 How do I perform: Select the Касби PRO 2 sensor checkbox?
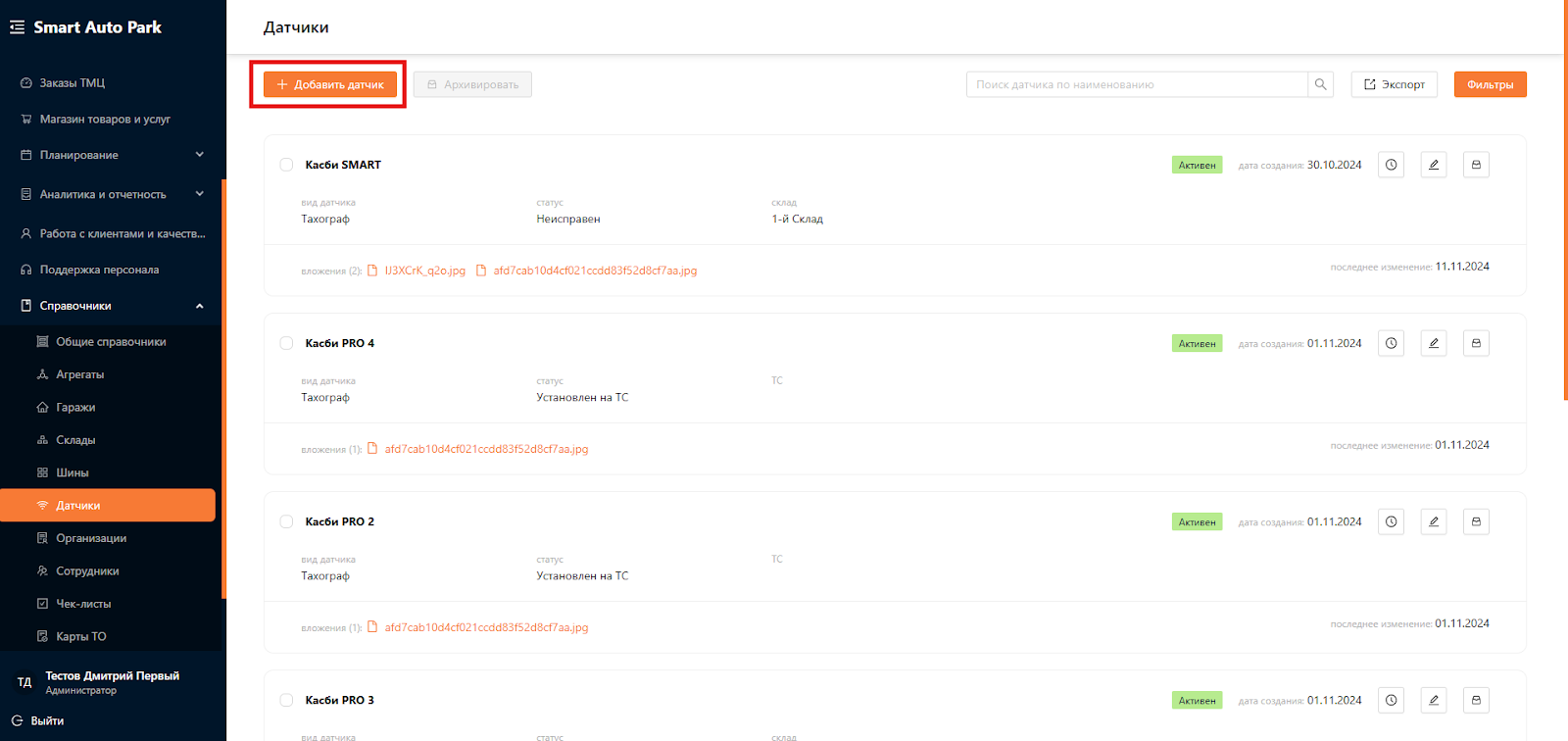(286, 521)
